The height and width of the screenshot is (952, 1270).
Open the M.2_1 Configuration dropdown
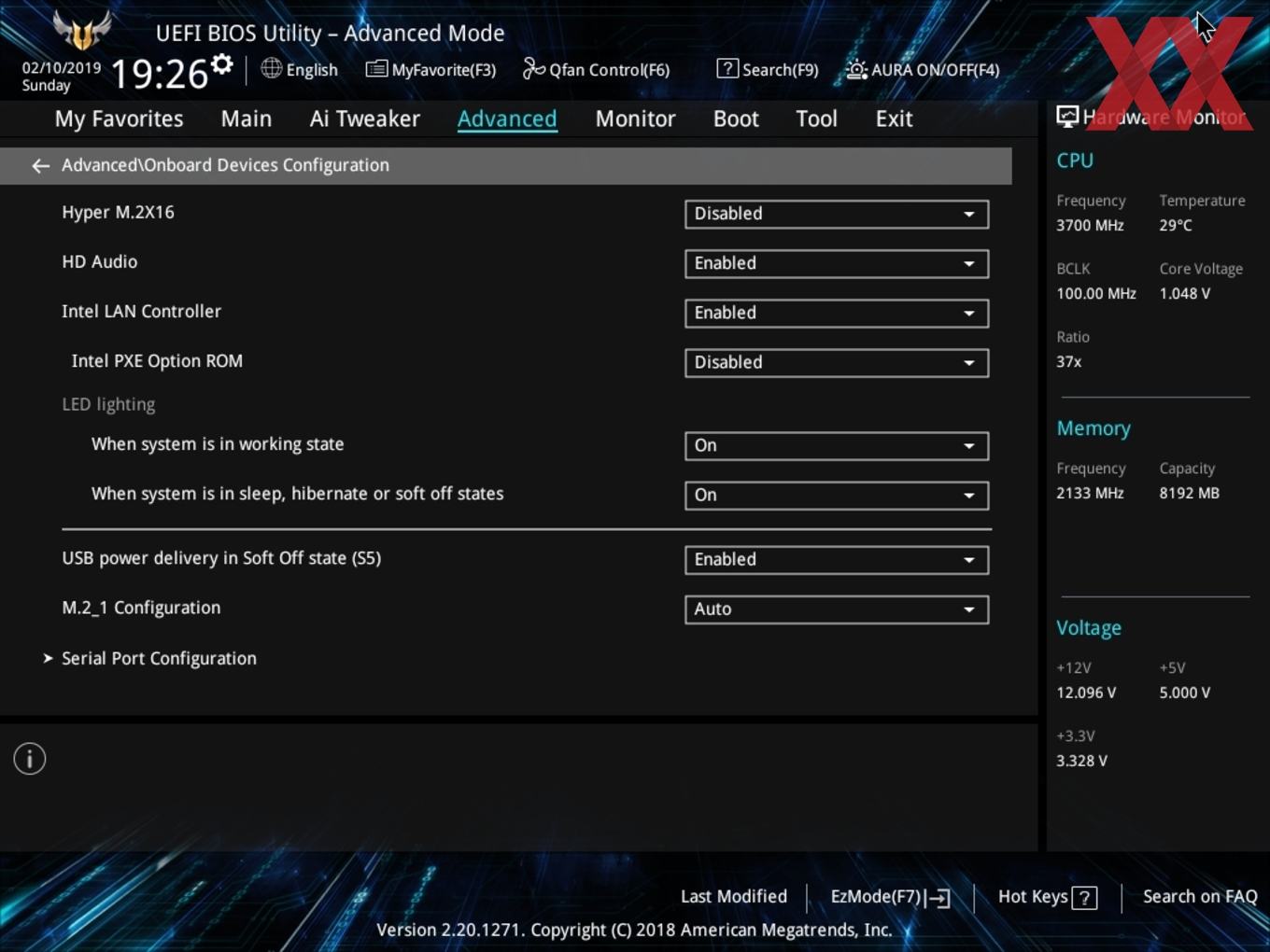[837, 609]
